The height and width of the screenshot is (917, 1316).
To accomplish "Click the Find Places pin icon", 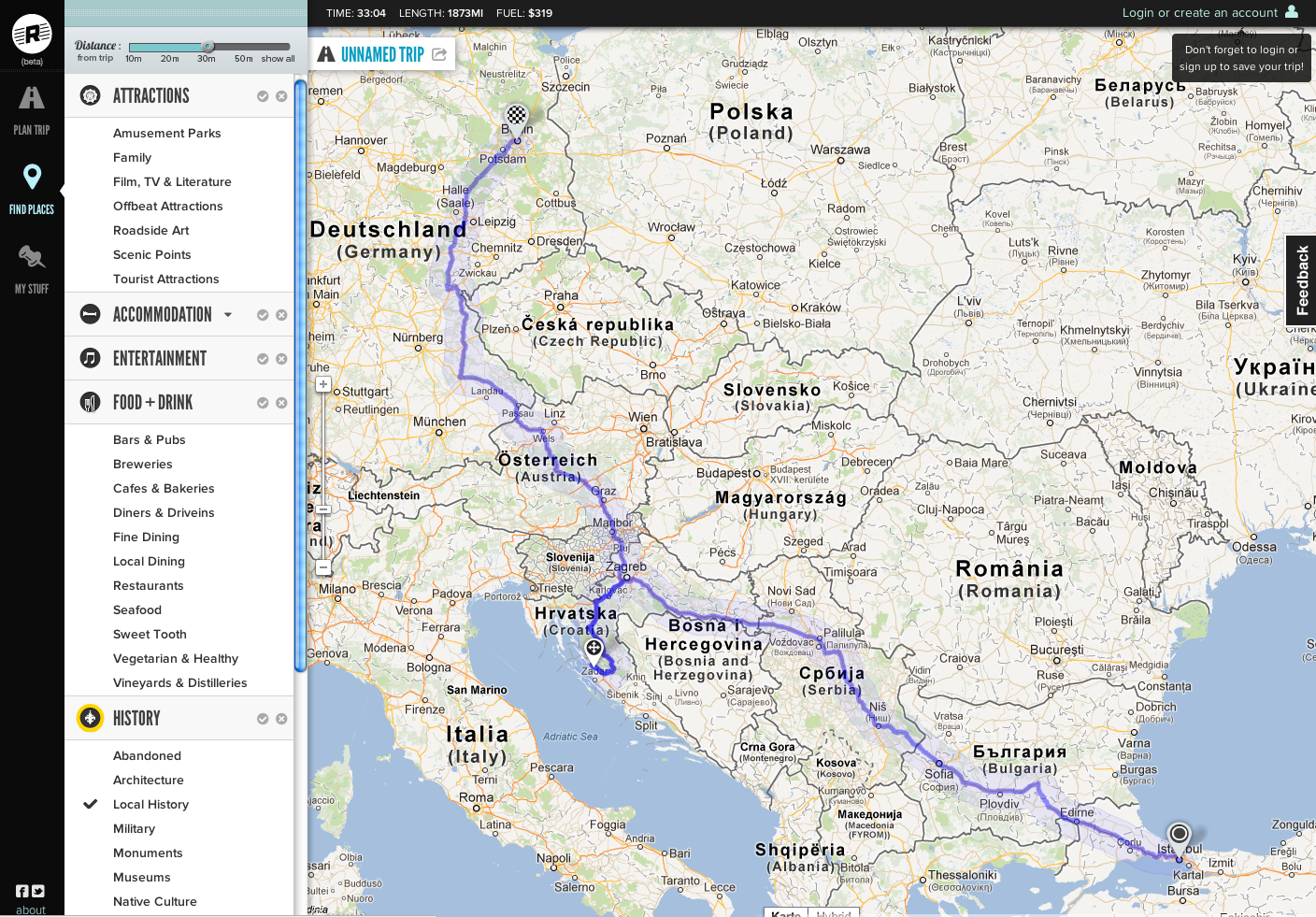I will coord(32,177).
